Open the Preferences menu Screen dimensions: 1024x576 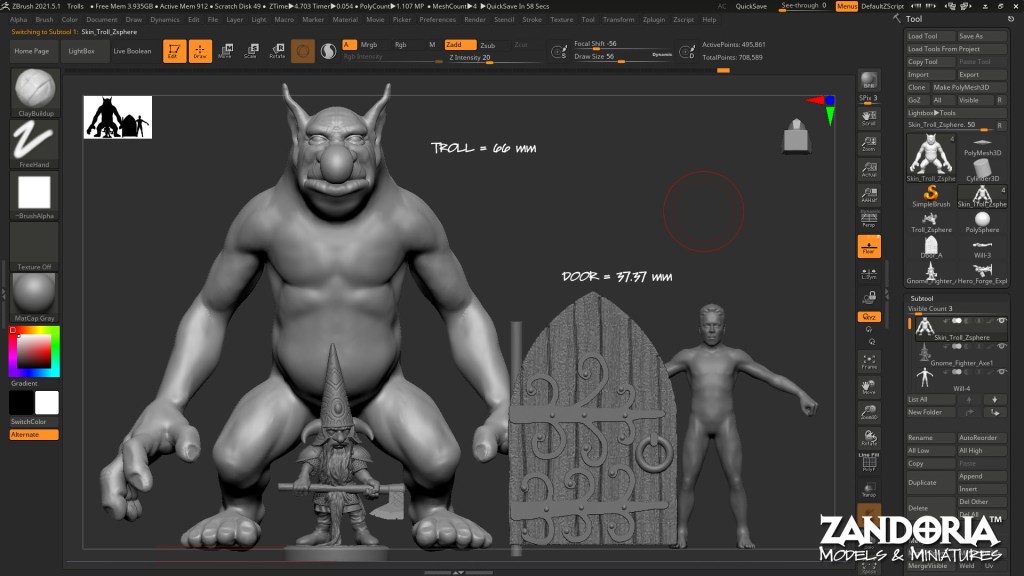[437, 19]
